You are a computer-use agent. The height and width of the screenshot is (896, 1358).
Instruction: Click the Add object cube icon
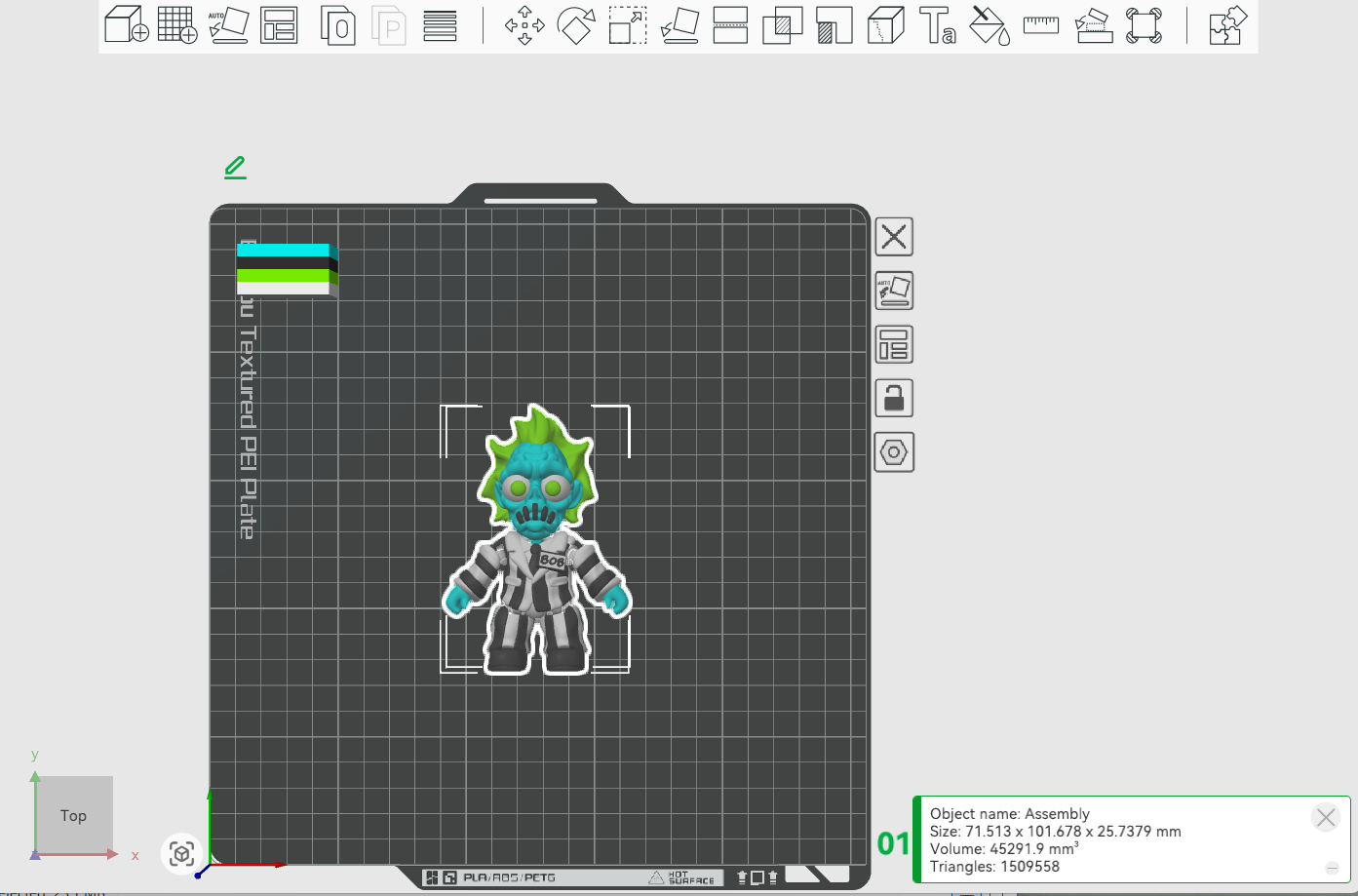tap(126, 25)
